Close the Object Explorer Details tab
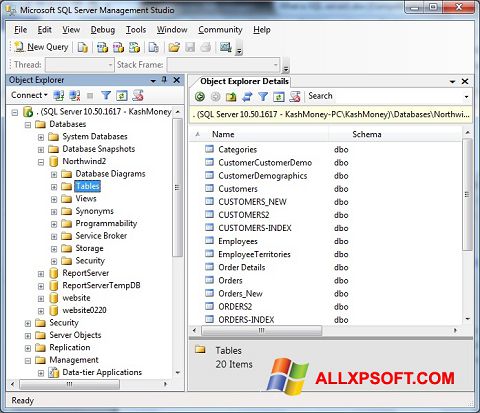 pos(465,81)
